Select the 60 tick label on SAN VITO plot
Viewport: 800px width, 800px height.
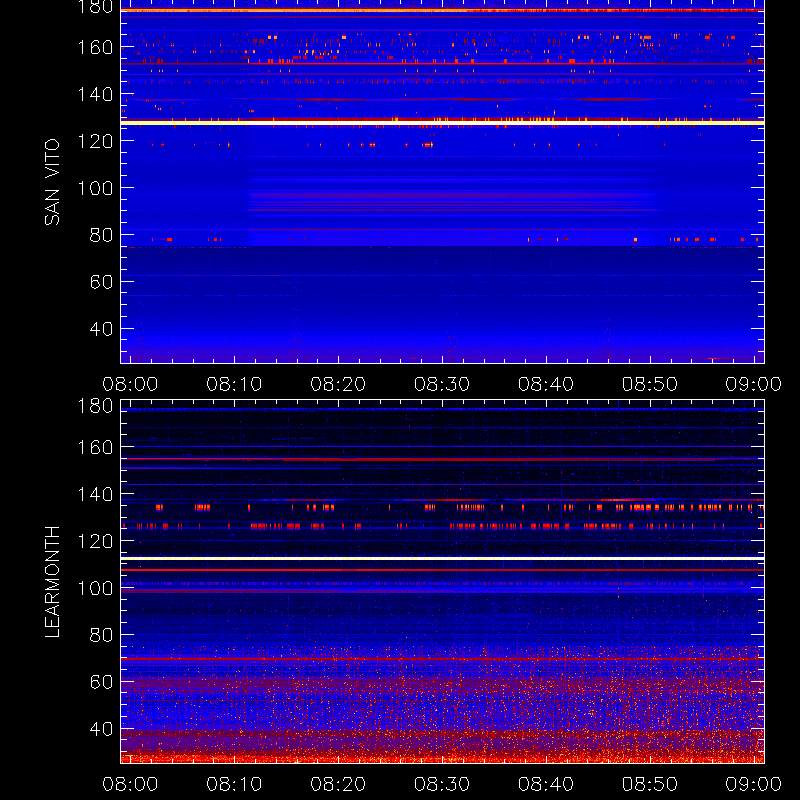(x=102, y=282)
